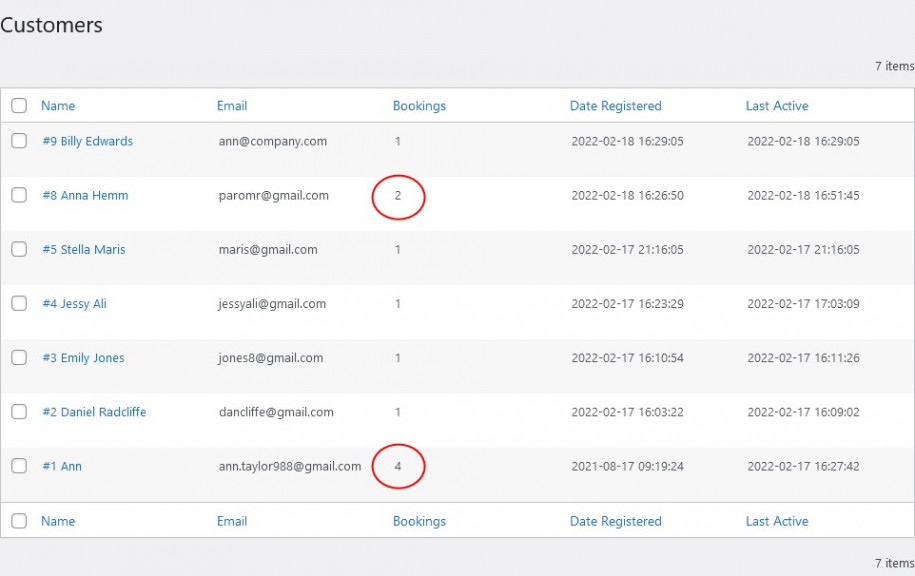Check the box next to #1 Ann

[18, 465]
